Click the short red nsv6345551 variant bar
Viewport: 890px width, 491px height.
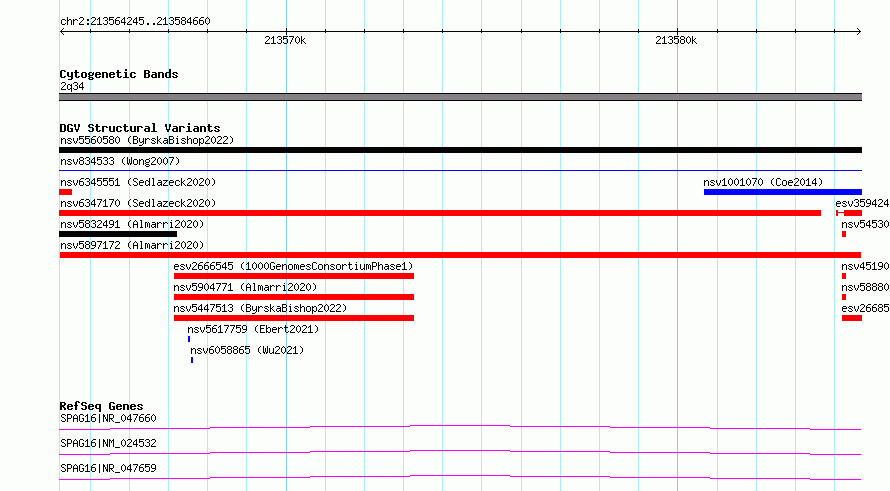65,192
